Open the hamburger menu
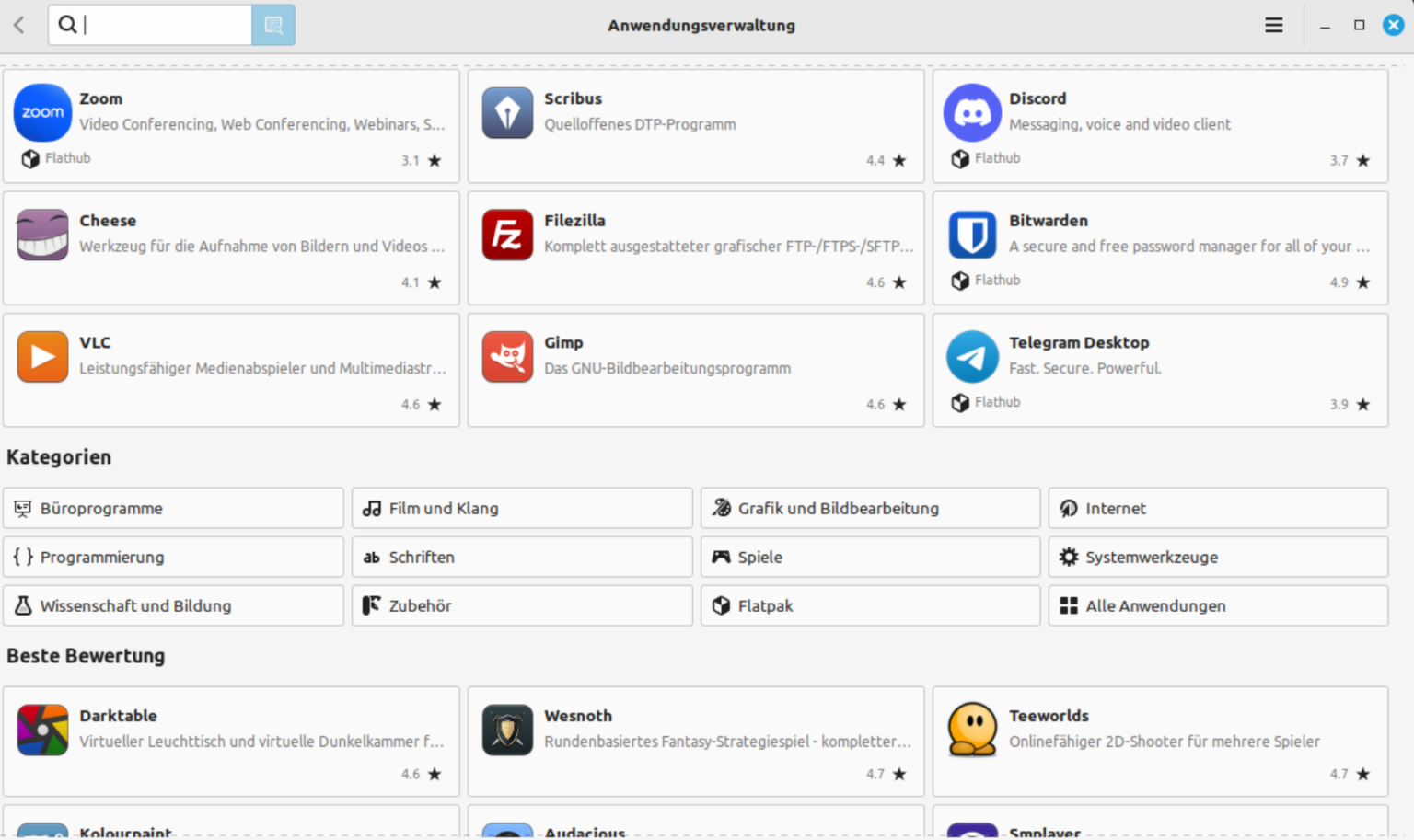 1273,25
